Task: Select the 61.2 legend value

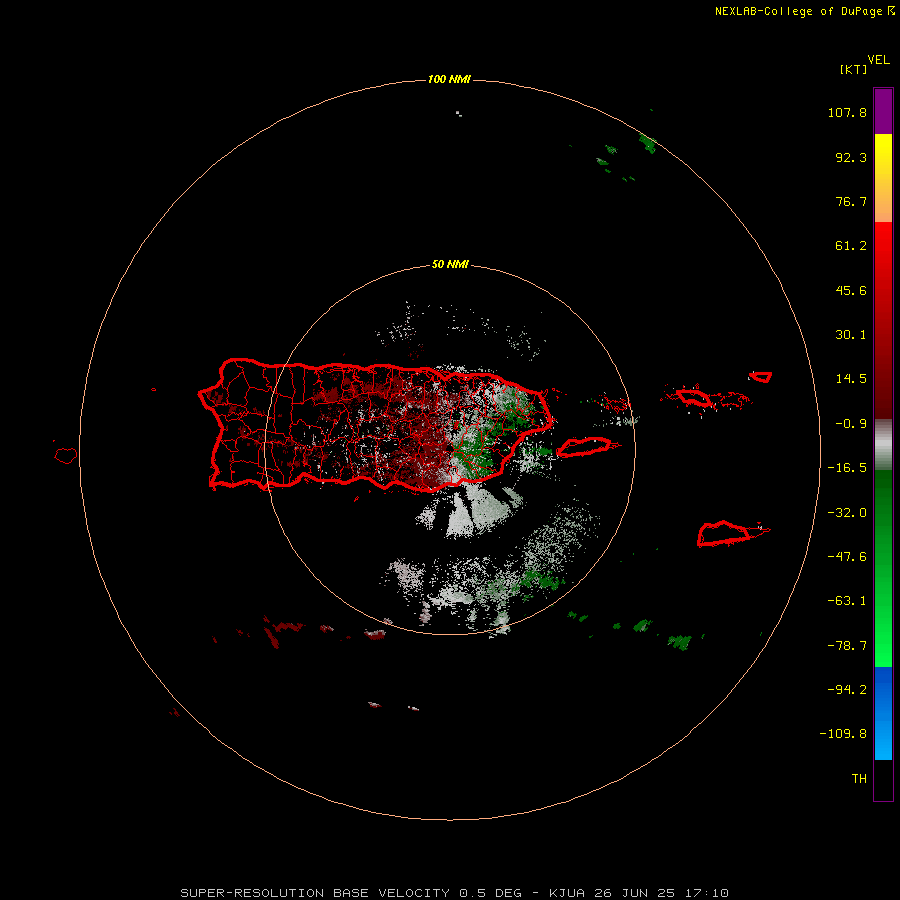Action: tap(851, 246)
